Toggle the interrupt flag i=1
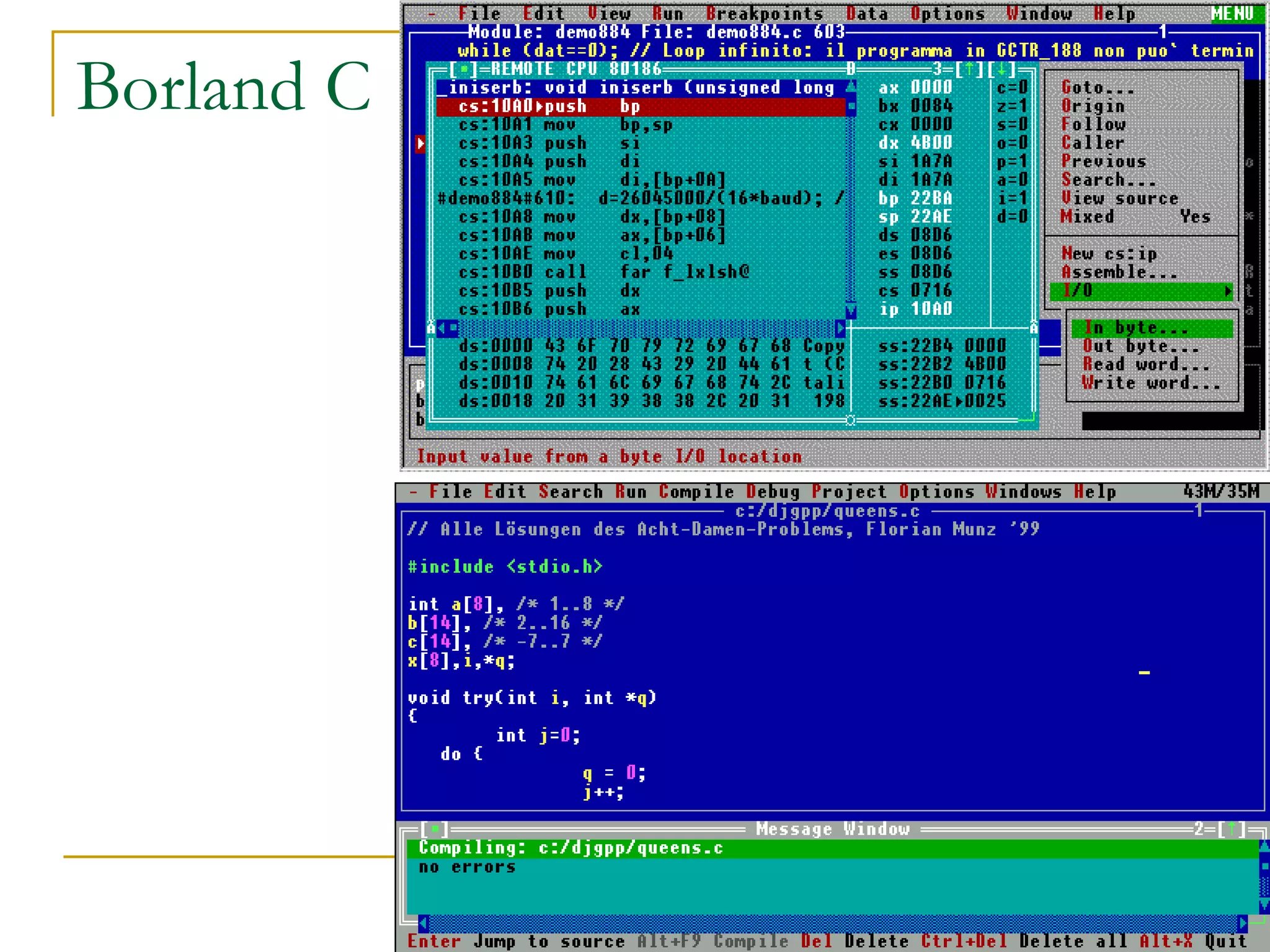Viewport: 1270px width, 952px height. (1012, 198)
